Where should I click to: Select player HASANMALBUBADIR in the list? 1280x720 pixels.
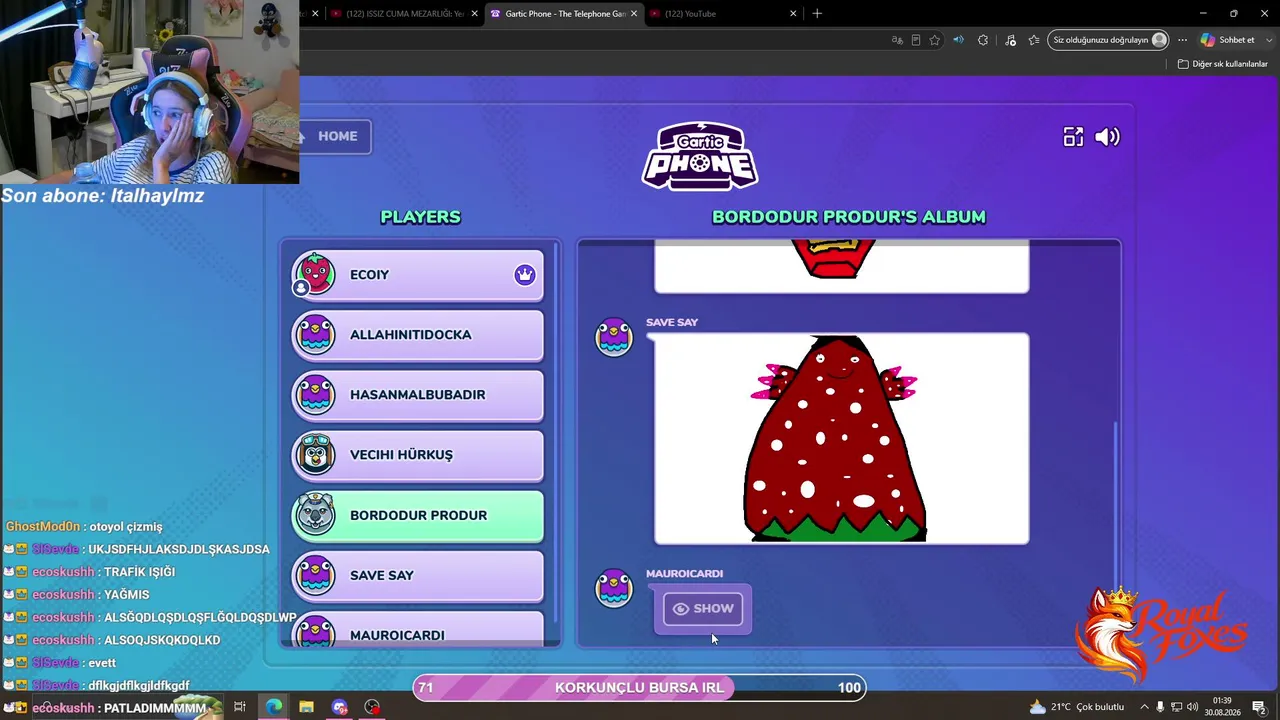418,395
